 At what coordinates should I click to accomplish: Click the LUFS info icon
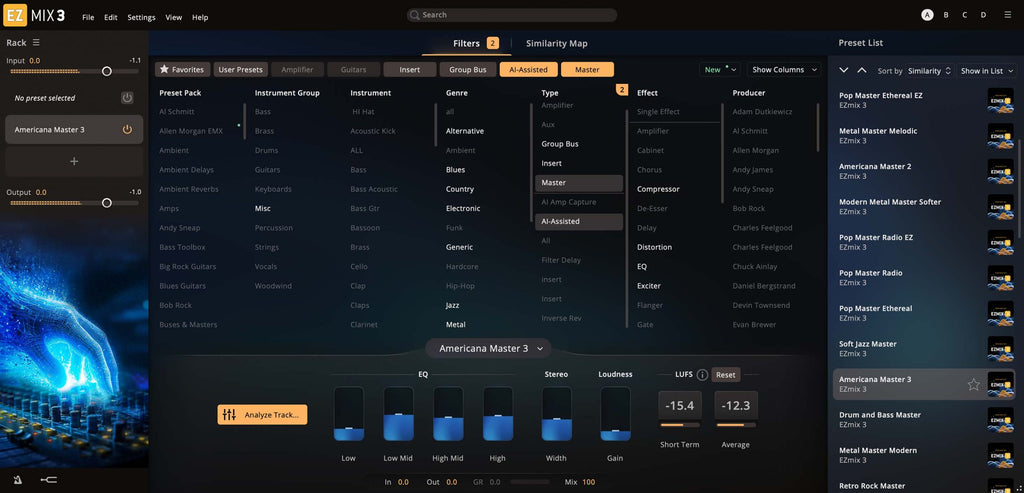point(702,375)
